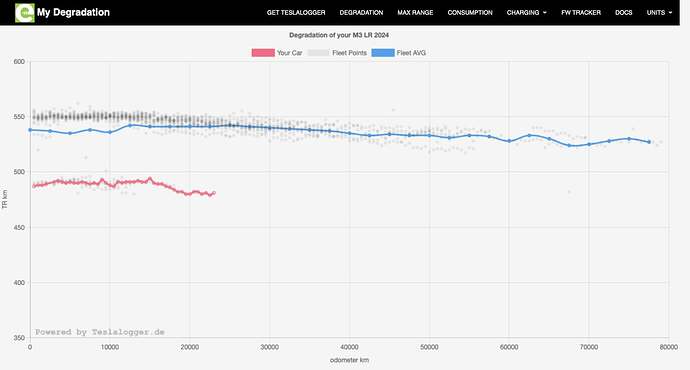The image size is (690, 370).
Task: Click the green Teslalogger logo icon
Action: tap(24, 12)
